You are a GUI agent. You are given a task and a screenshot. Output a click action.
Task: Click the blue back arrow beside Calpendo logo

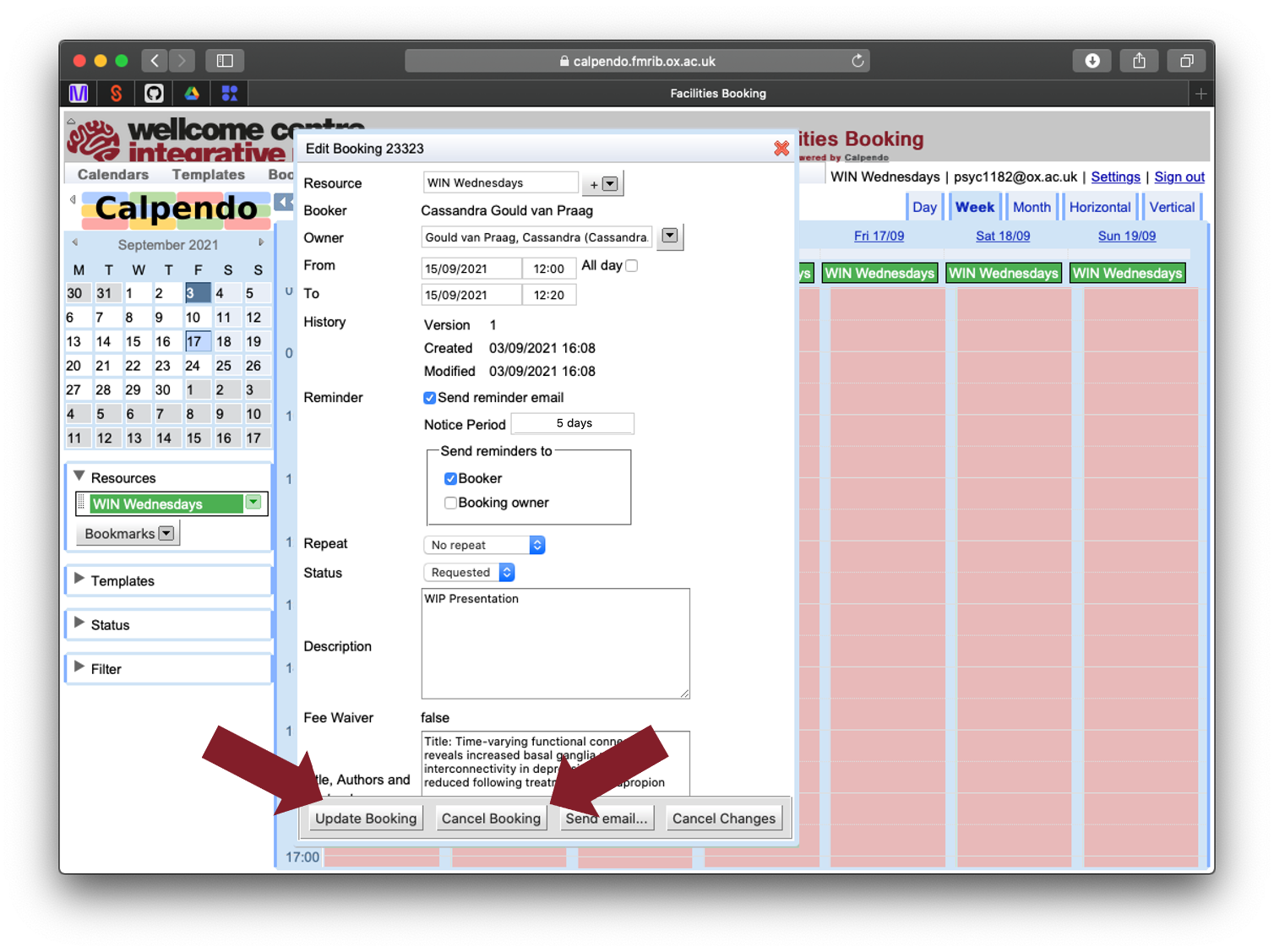(284, 202)
